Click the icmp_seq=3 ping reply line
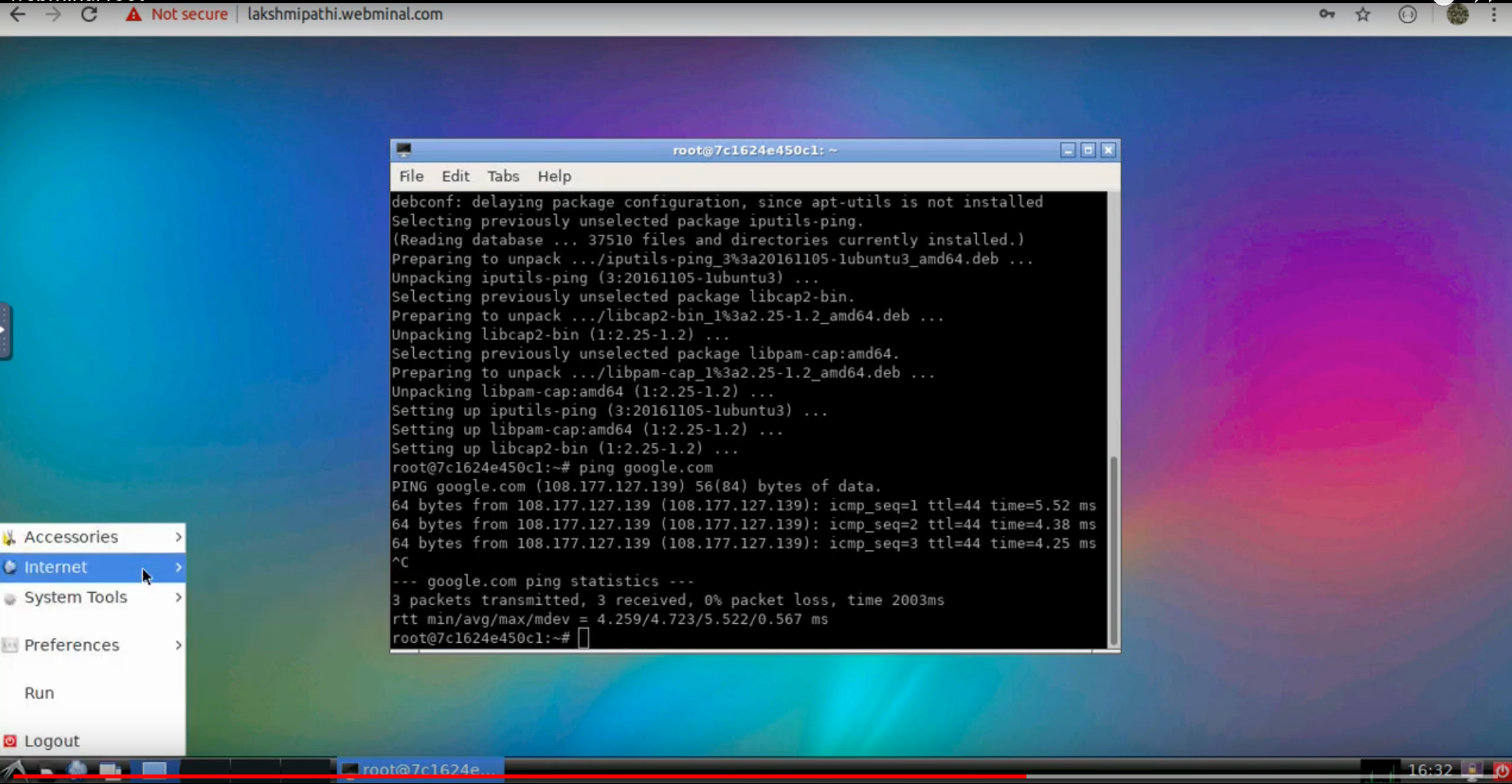Viewport: 1512px width, 784px height. [x=744, y=544]
